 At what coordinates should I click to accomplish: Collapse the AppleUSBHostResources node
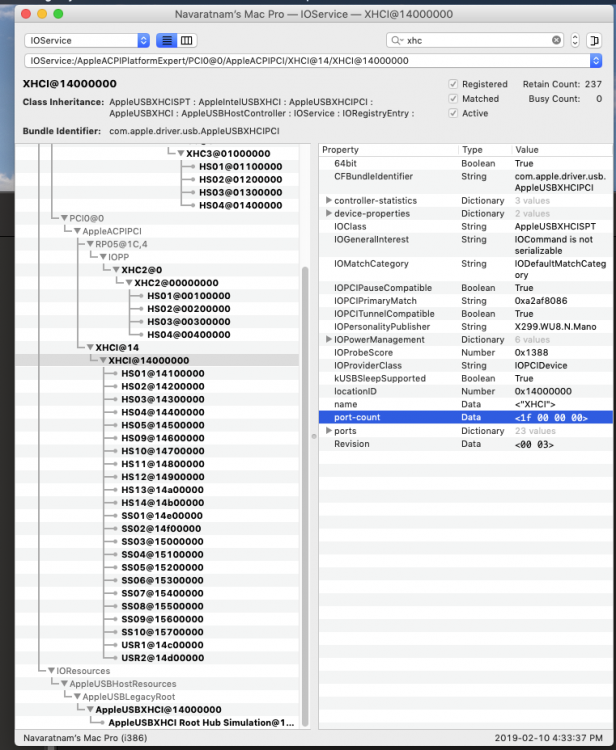coord(64,684)
